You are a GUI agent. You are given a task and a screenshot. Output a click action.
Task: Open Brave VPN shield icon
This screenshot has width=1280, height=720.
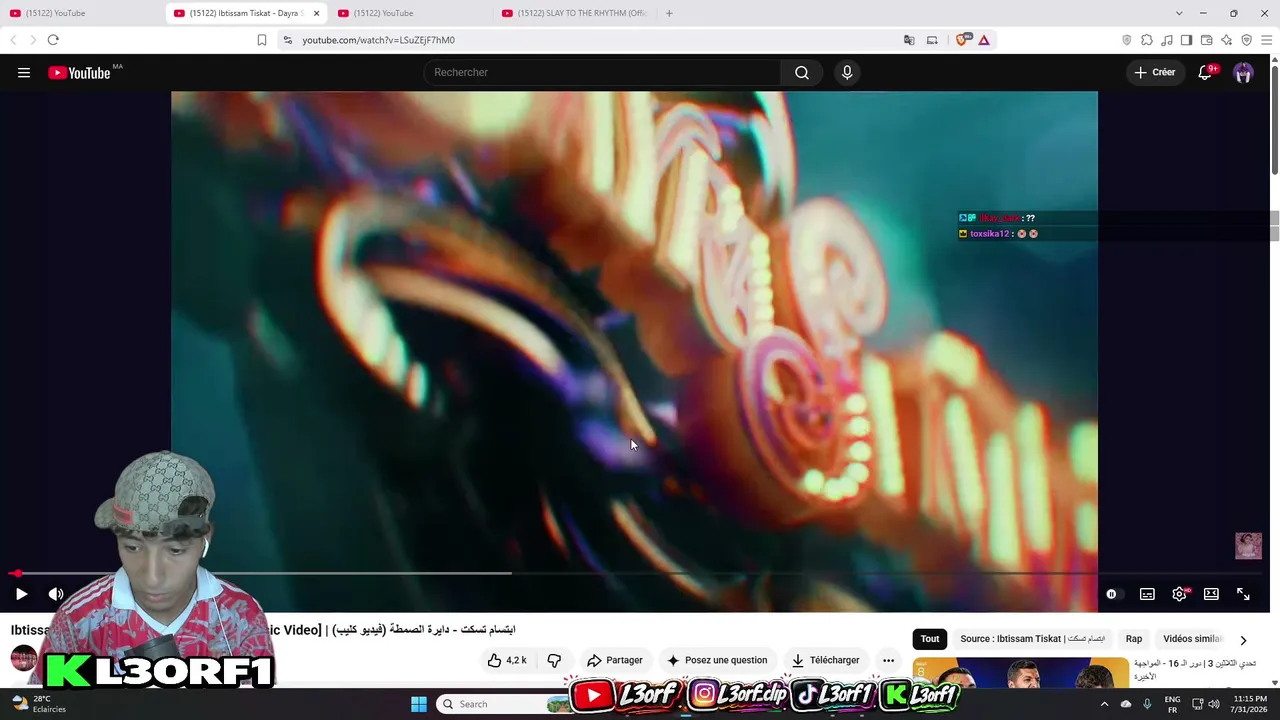1246,40
